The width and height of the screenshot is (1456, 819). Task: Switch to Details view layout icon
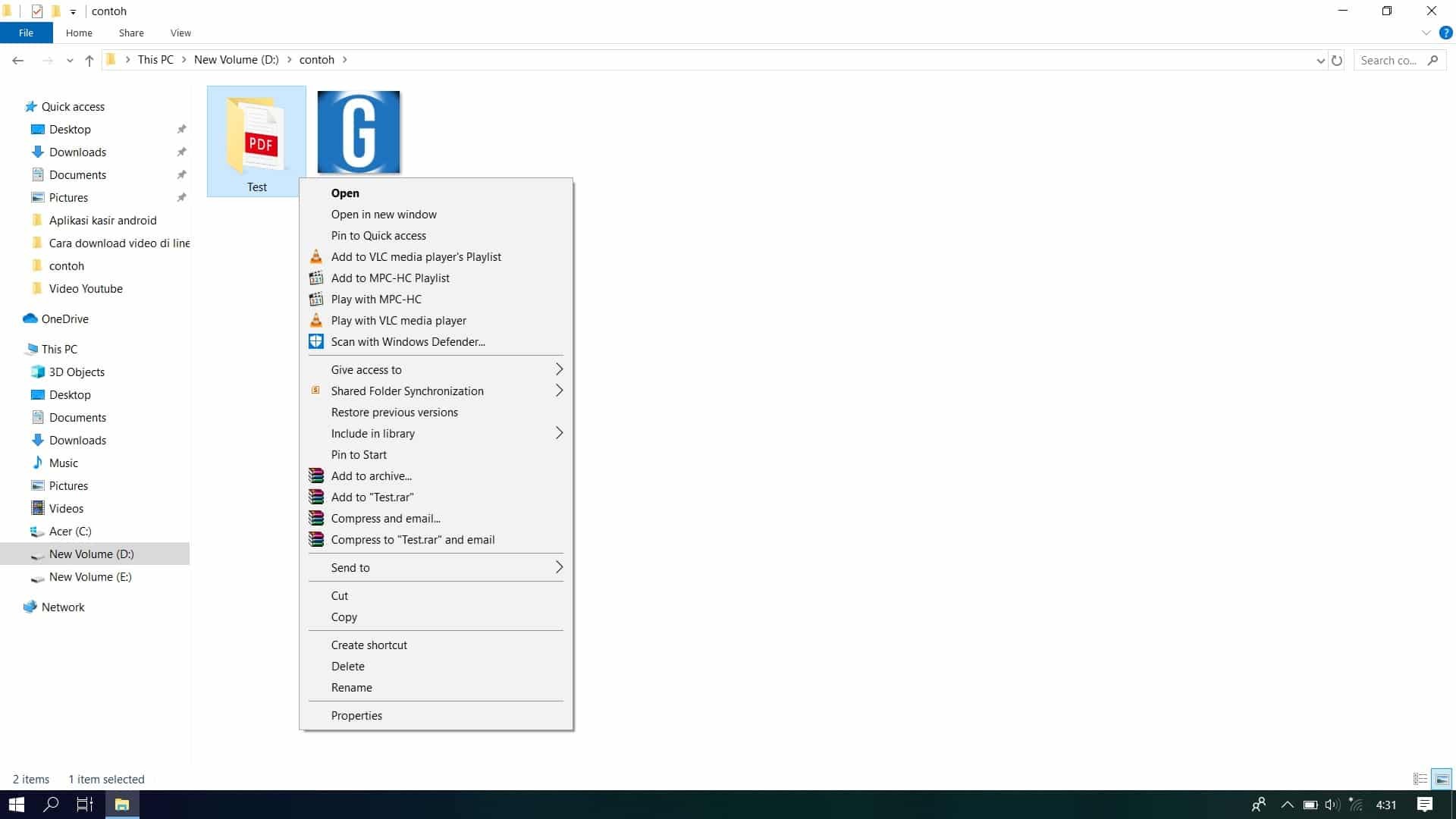[1420, 779]
